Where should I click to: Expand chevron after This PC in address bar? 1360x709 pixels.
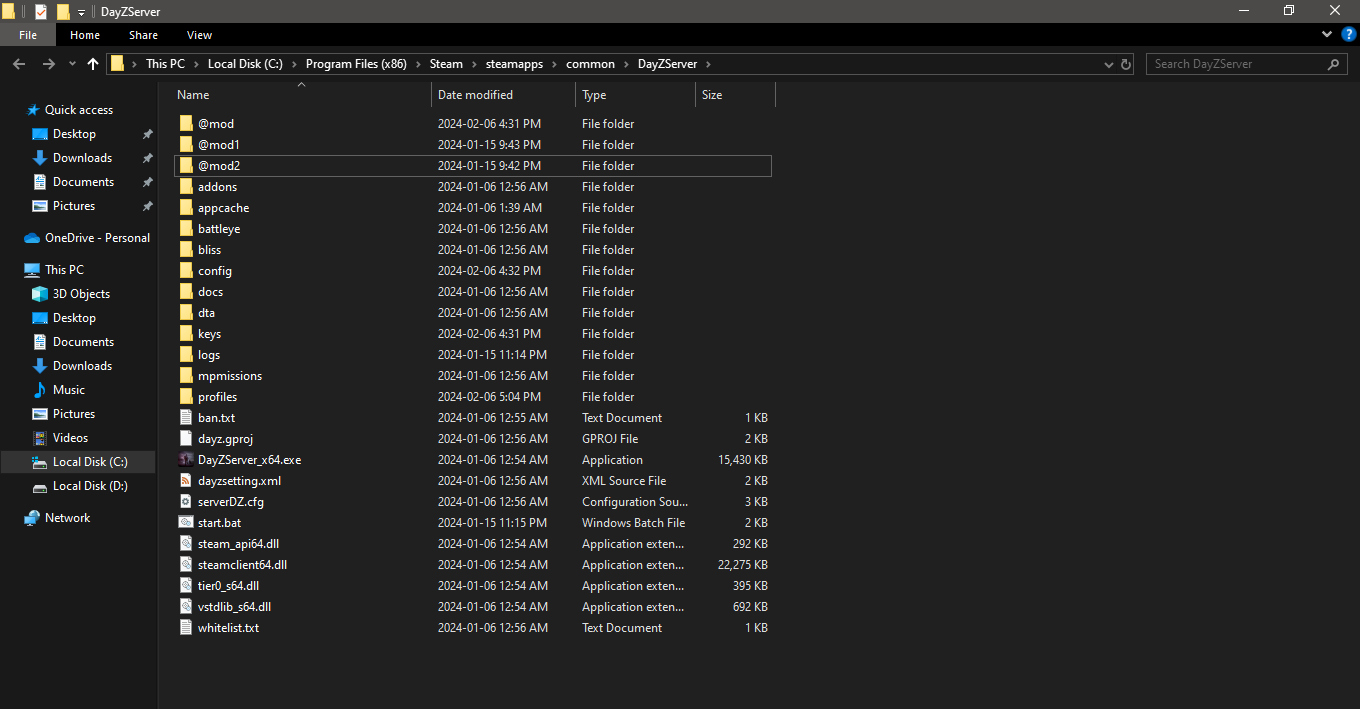196,64
